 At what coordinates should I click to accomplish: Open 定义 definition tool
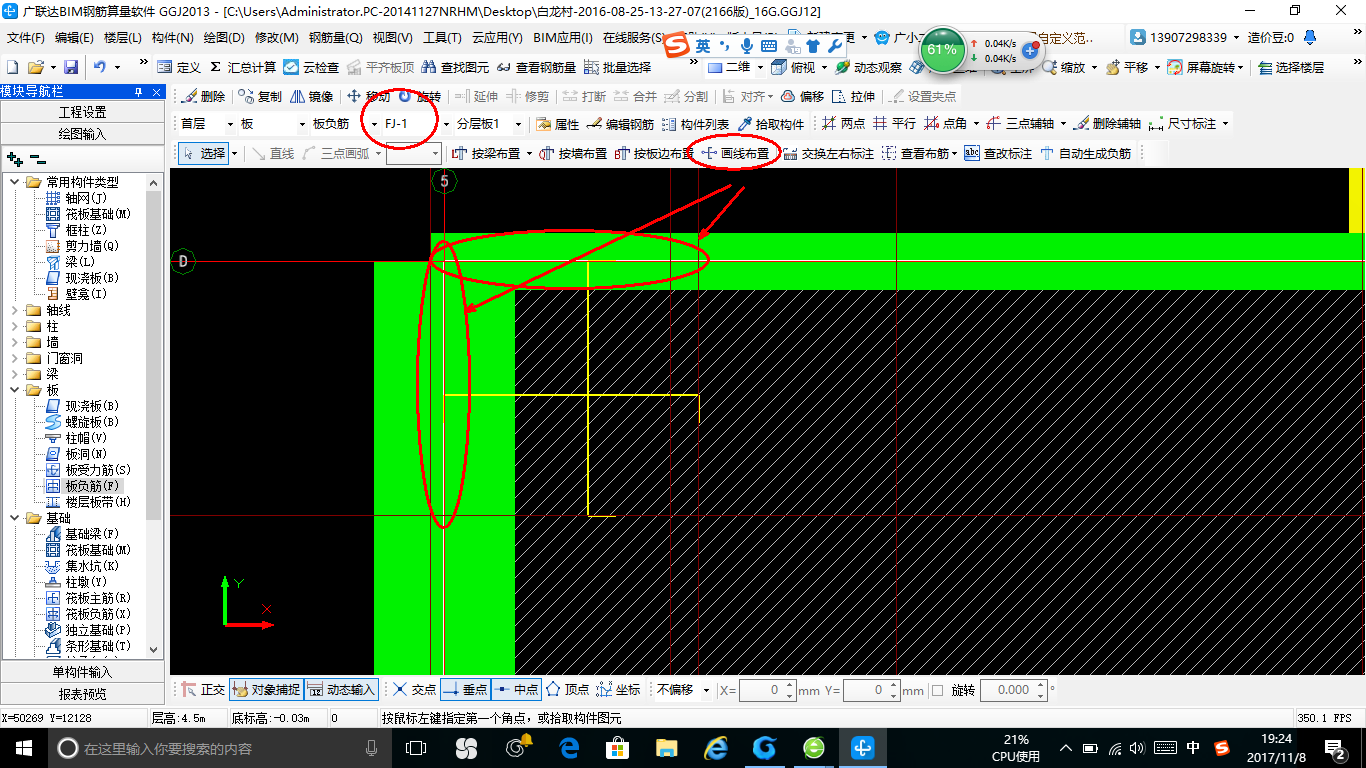tap(179, 67)
